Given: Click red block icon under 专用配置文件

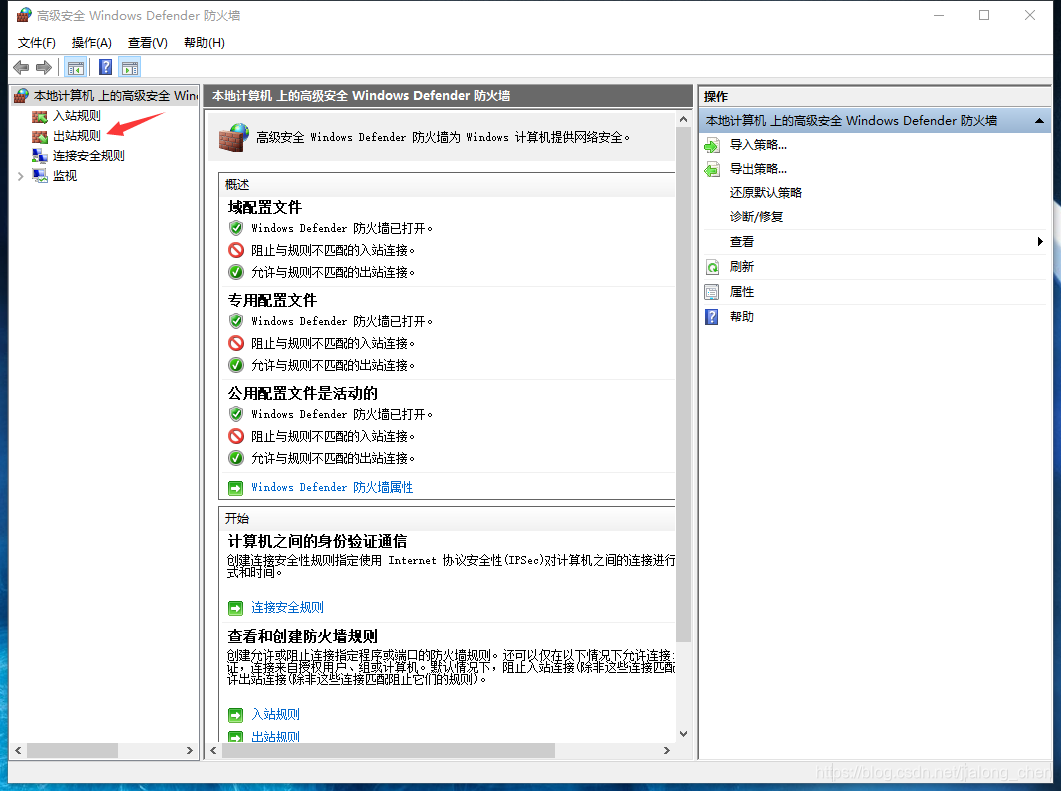Looking at the screenshot, I should (235, 343).
